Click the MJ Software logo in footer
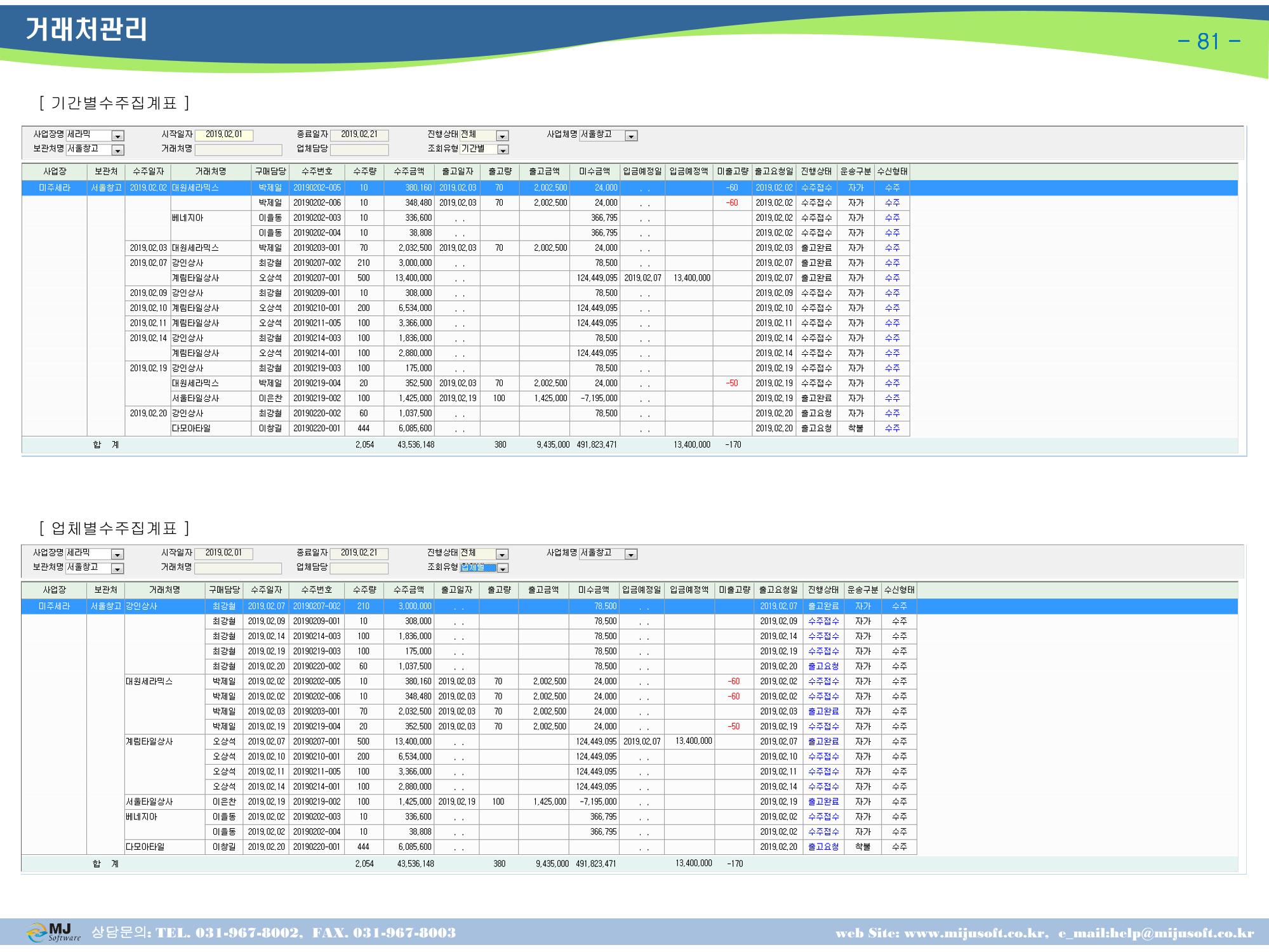The height and width of the screenshot is (952, 1269). tap(54, 932)
